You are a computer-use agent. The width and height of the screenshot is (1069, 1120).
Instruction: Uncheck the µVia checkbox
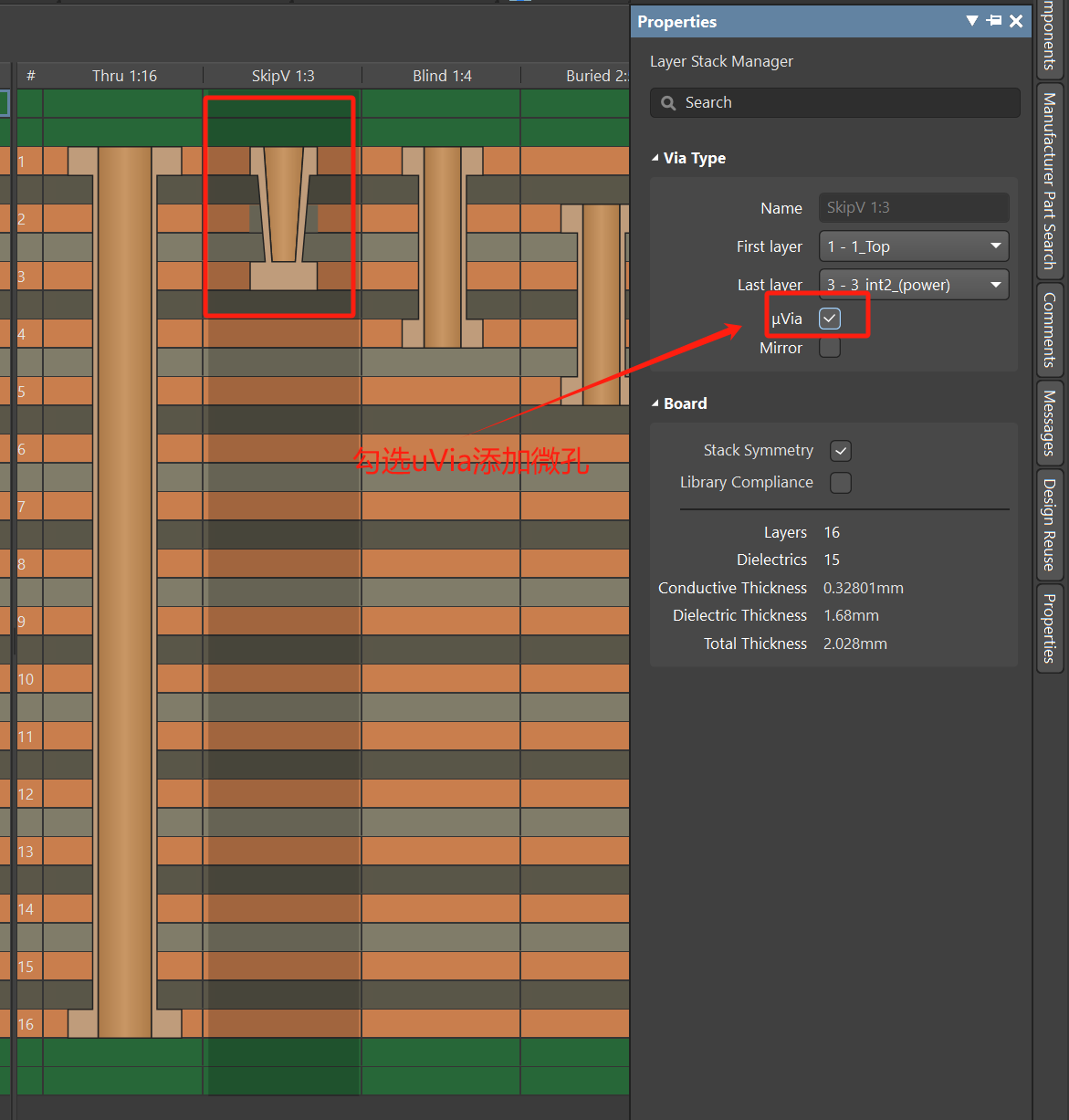(830, 319)
